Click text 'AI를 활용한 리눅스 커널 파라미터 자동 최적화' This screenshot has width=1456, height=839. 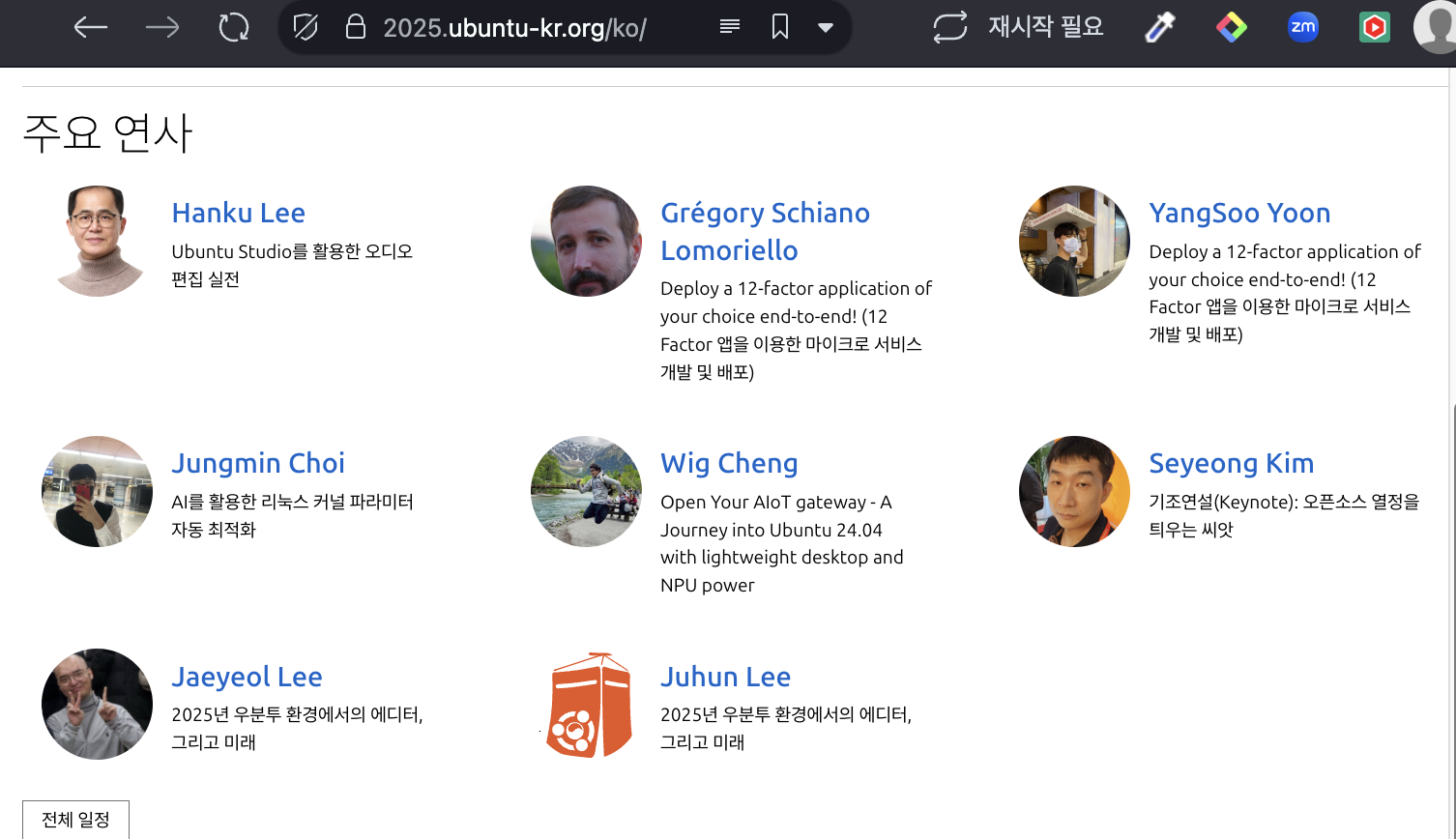292,515
